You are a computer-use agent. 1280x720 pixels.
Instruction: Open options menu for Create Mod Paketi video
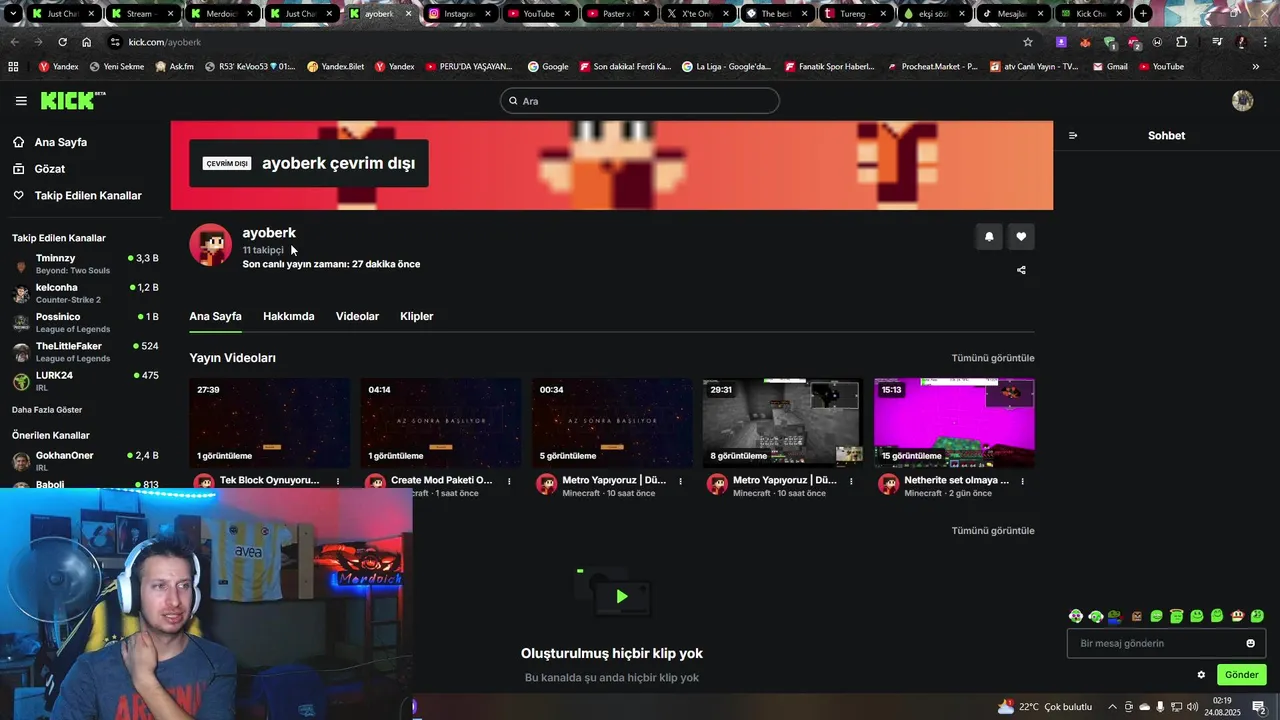click(509, 481)
